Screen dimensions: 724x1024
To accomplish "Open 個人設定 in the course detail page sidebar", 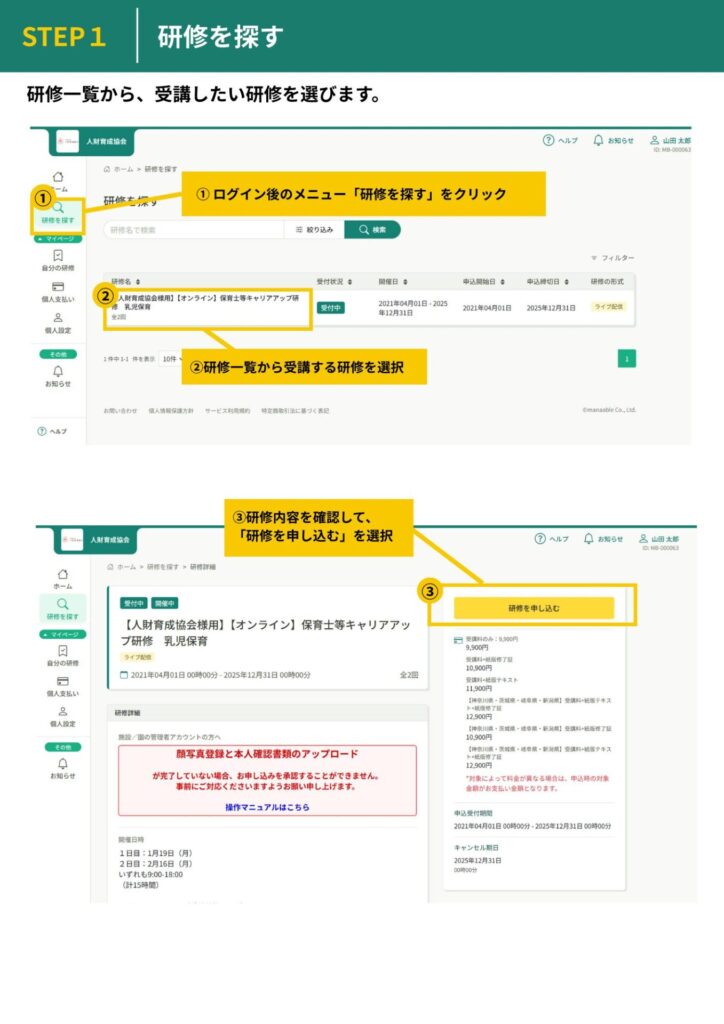I will [62, 716].
